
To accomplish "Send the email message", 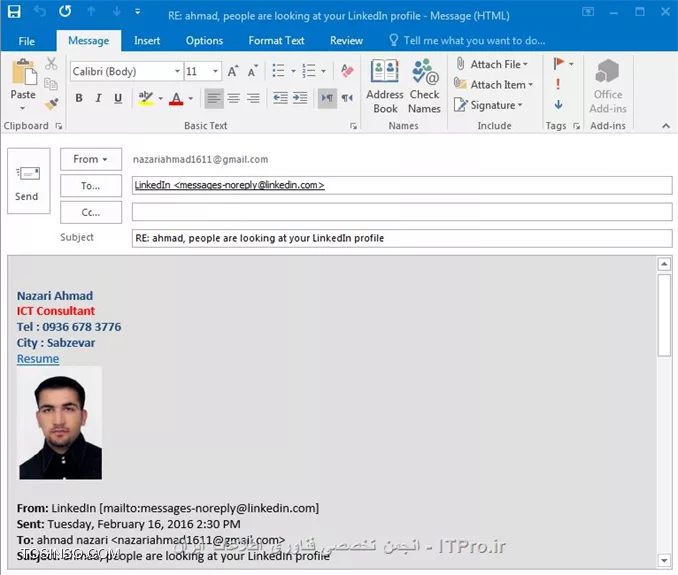I will pyautogui.click(x=29, y=181).
